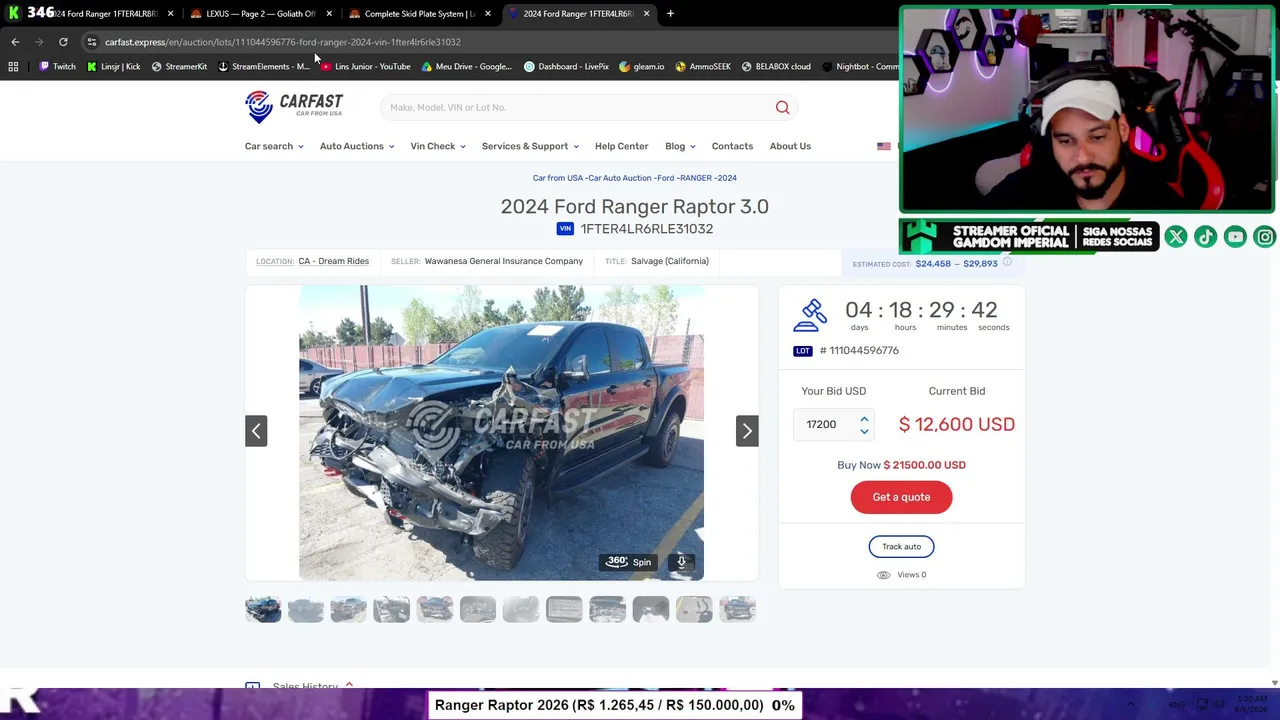Click the TikTok icon in stream overlay
The width and height of the screenshot is (1280, 720).
1205,237
